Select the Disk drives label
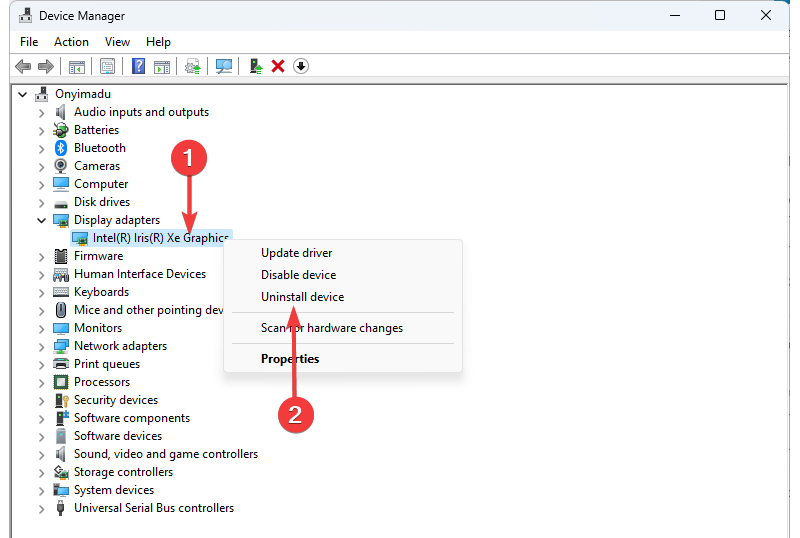Image resolution: width=800 pixels, height=538 pixels. pos(102,202)
